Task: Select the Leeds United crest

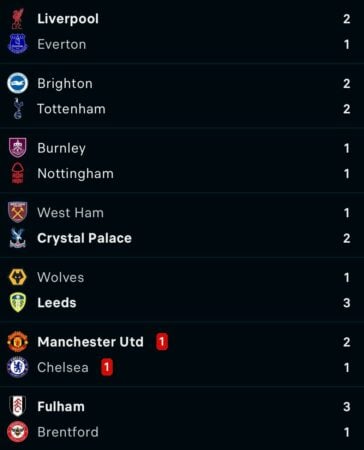Action: click(x=18, y=302)
